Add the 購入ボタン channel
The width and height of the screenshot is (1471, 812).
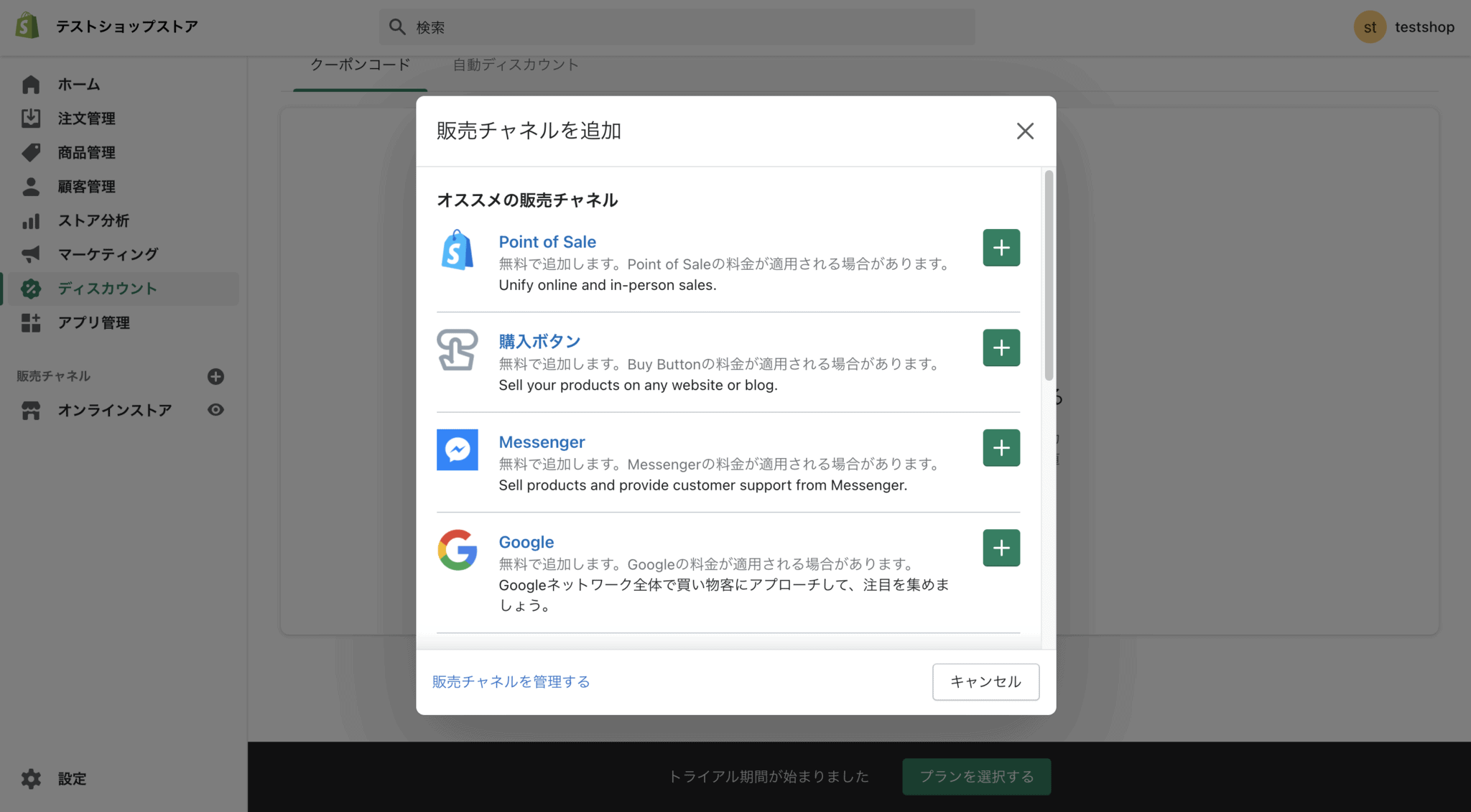[x=1001, y=347]
